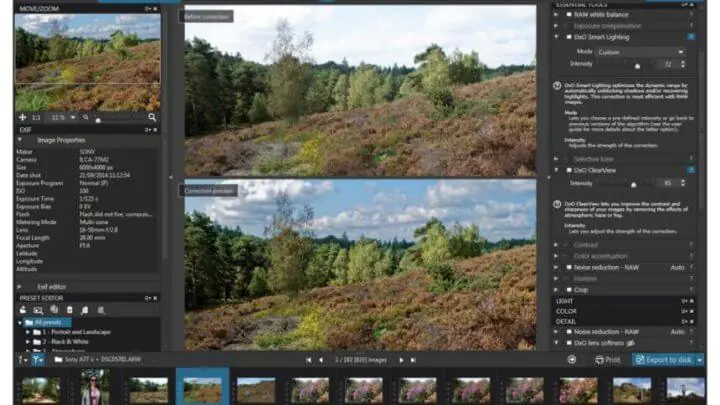Click the large zoom-in magnifier icon
Viewport: 720px width, 405px height.
(x=152, y=117)
